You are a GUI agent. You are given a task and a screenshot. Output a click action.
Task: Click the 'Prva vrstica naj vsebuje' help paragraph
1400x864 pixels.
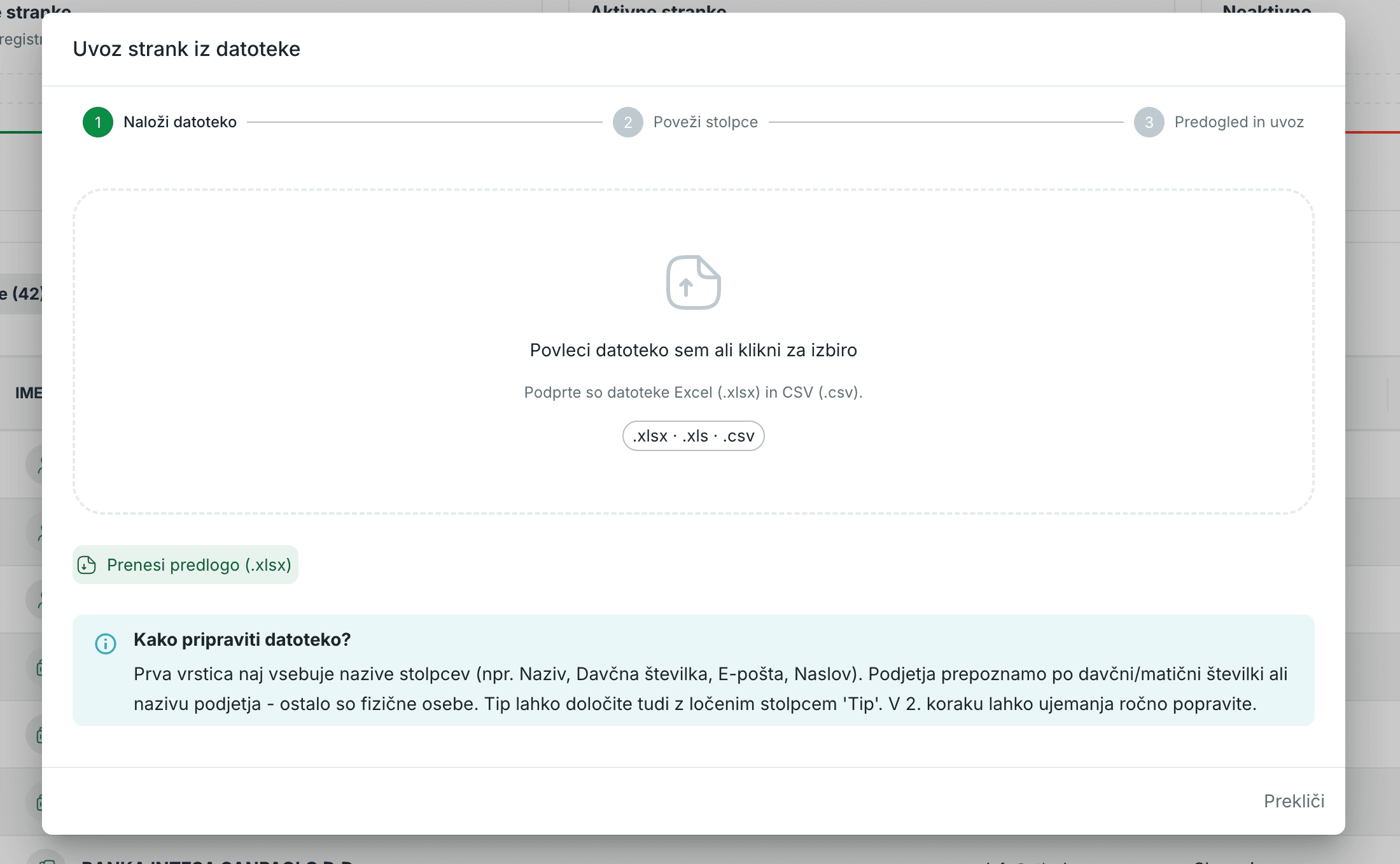click(x=711, y=689)
